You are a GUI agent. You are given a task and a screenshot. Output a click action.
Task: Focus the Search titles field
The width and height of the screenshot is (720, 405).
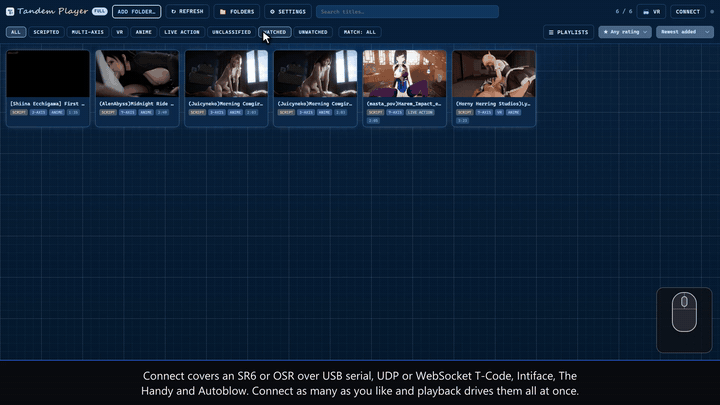pos(407,11)
